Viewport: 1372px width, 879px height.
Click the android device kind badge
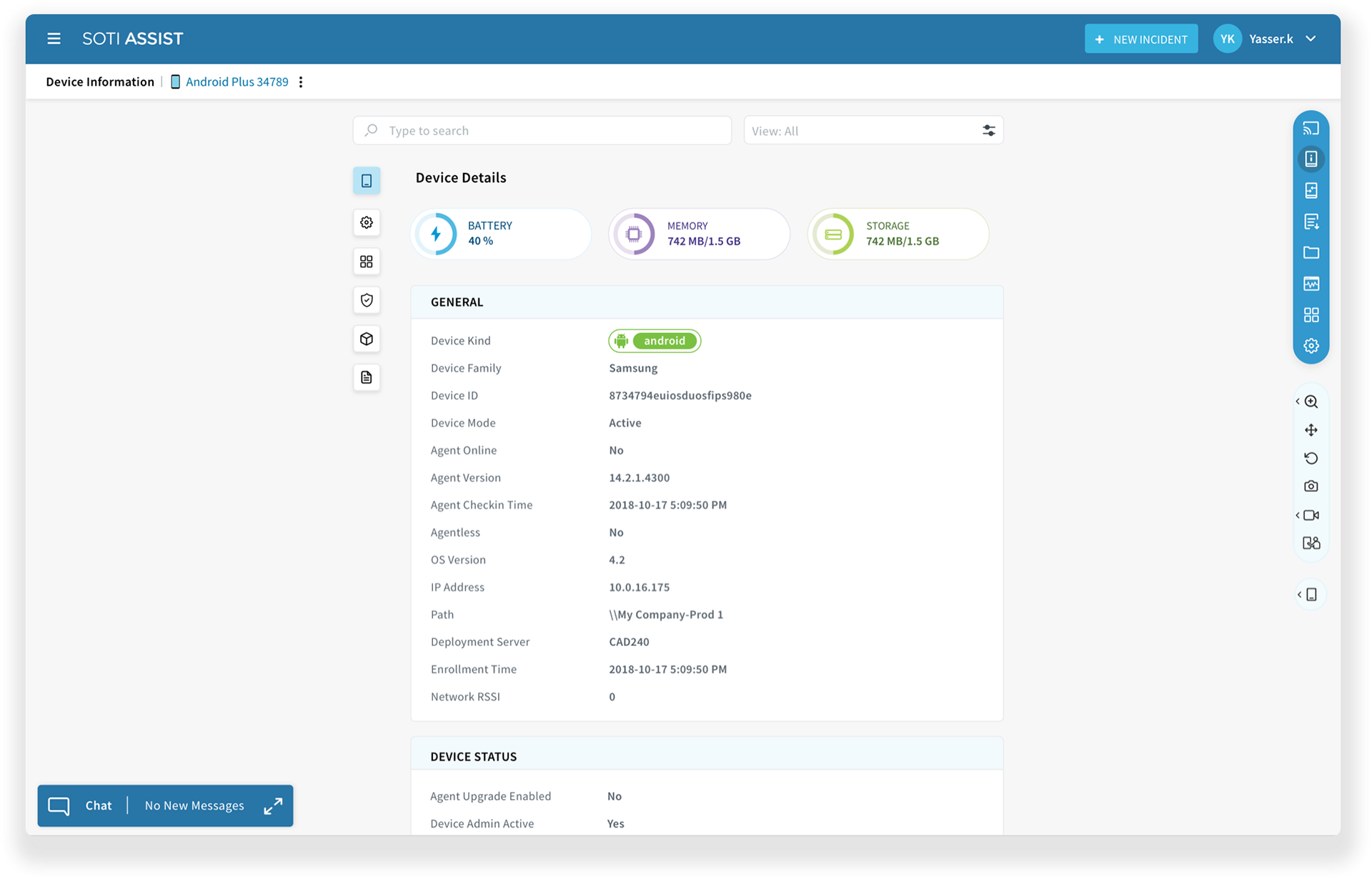point(655,341)
